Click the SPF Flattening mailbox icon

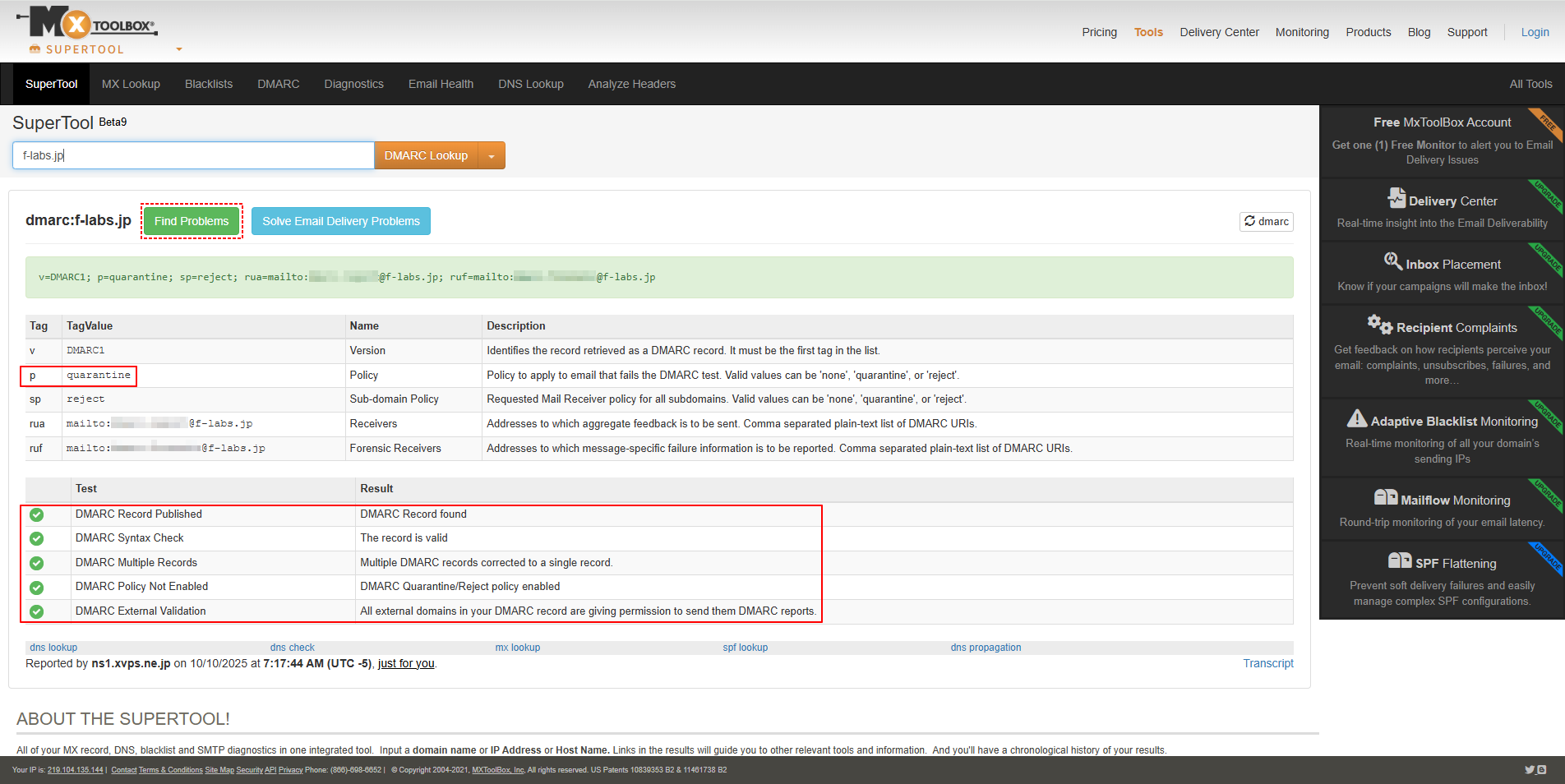1400,561
